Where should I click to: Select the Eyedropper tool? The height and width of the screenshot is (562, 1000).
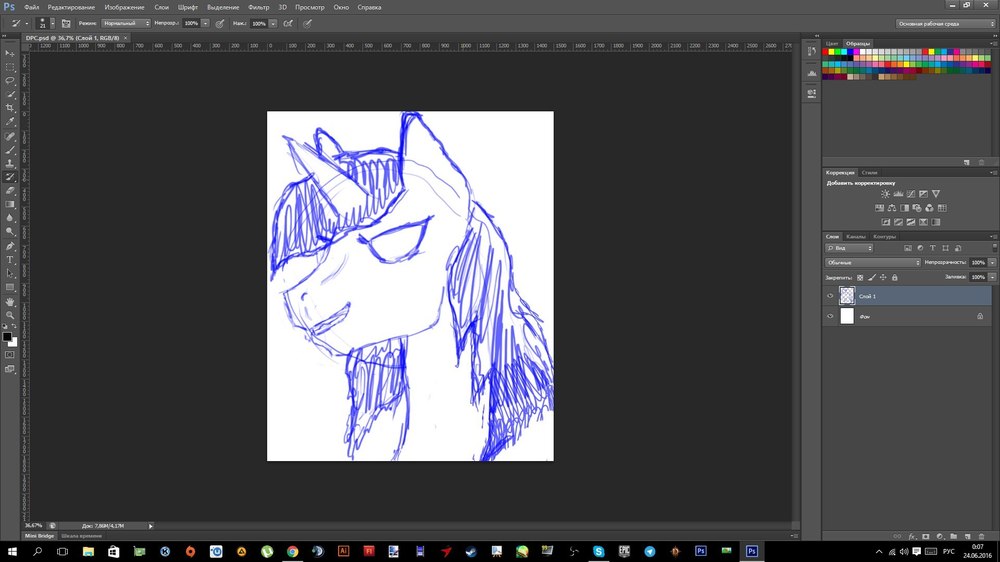(10, 121)
